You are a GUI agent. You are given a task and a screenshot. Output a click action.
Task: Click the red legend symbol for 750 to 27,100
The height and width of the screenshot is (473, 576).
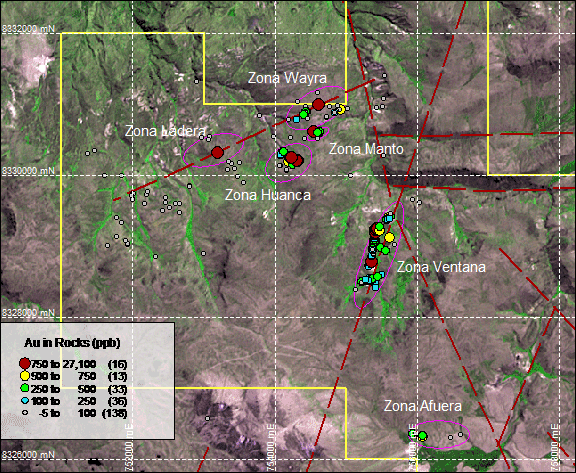point(25,364)
